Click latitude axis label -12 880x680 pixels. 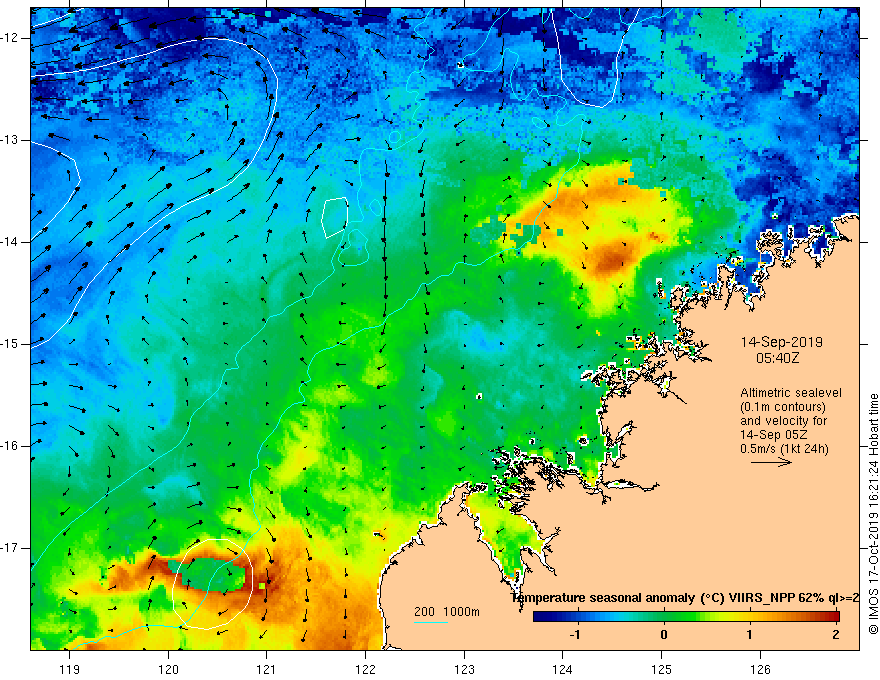click(10, 38)
